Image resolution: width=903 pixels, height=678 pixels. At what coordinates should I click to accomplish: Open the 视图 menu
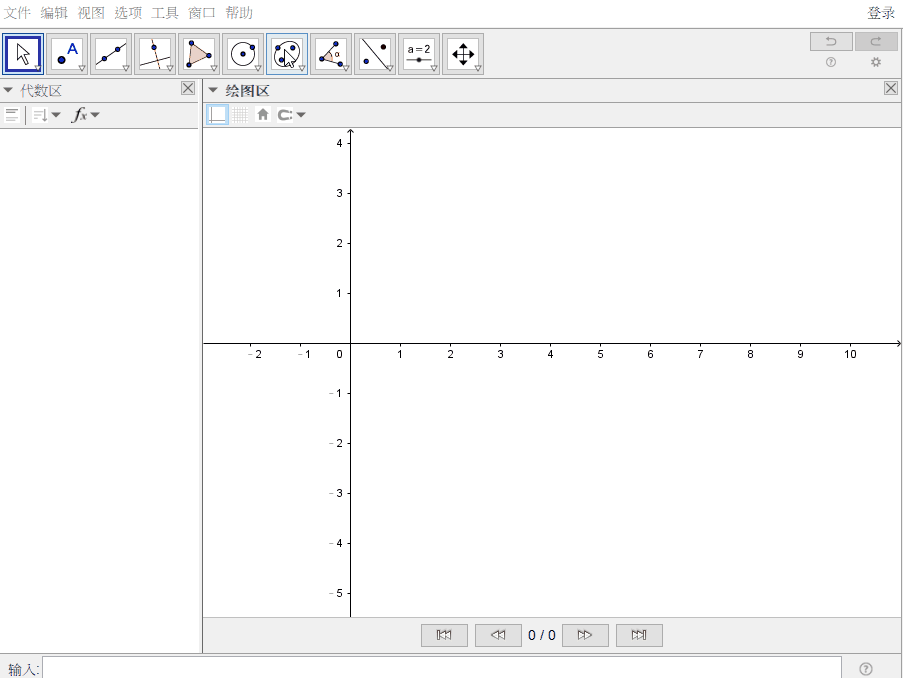(x=91, y=13)
